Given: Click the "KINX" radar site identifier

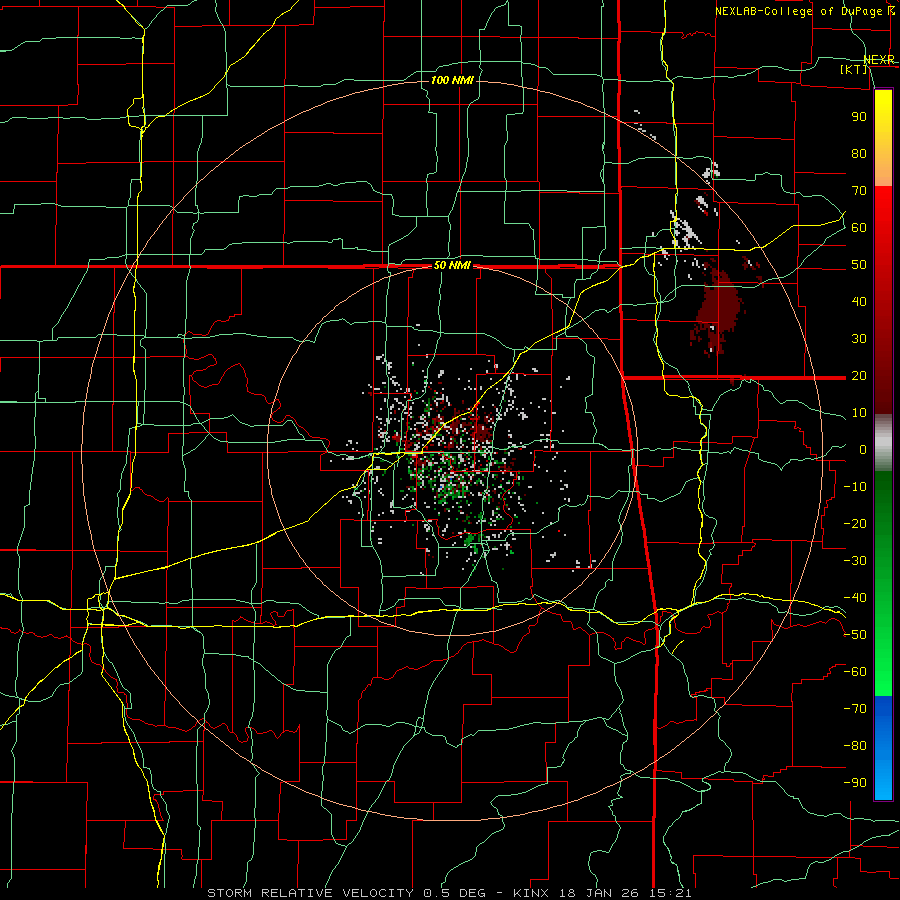Looking at the screenshot, I should tap(529, 893).
